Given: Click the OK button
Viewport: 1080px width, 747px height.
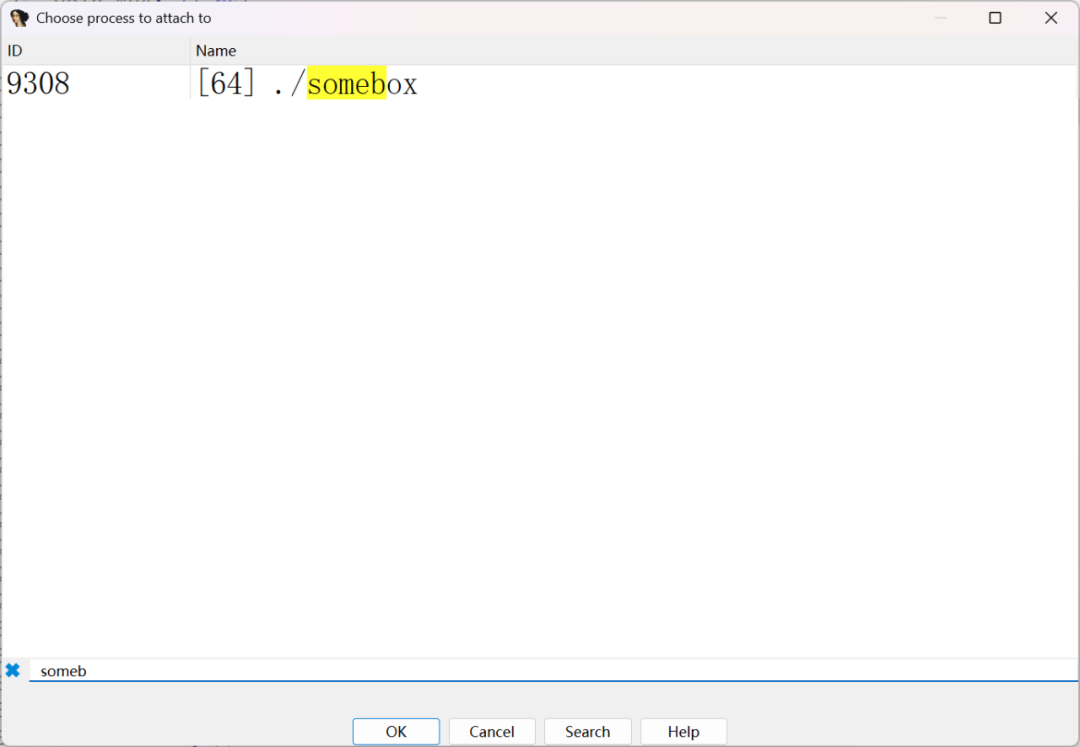Looking at the screenshot, I should [x=396, y=731].
